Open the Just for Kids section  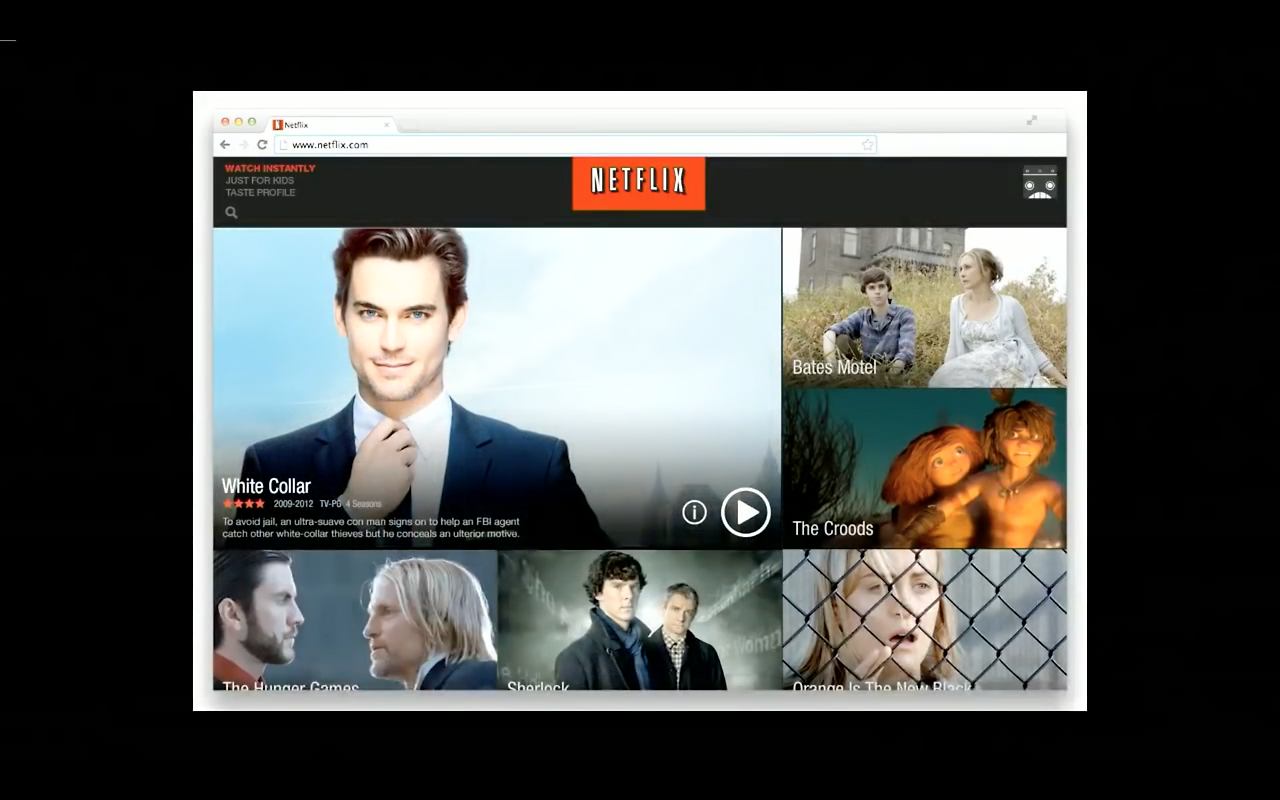click(259, 180)
